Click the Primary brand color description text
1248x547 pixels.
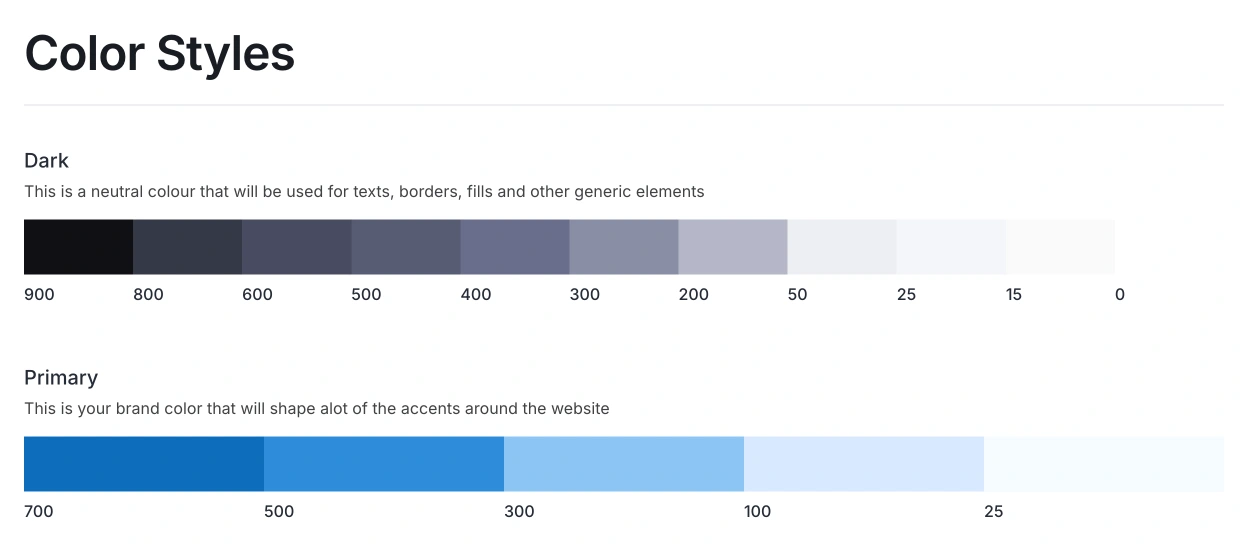[x=316, y=409]
